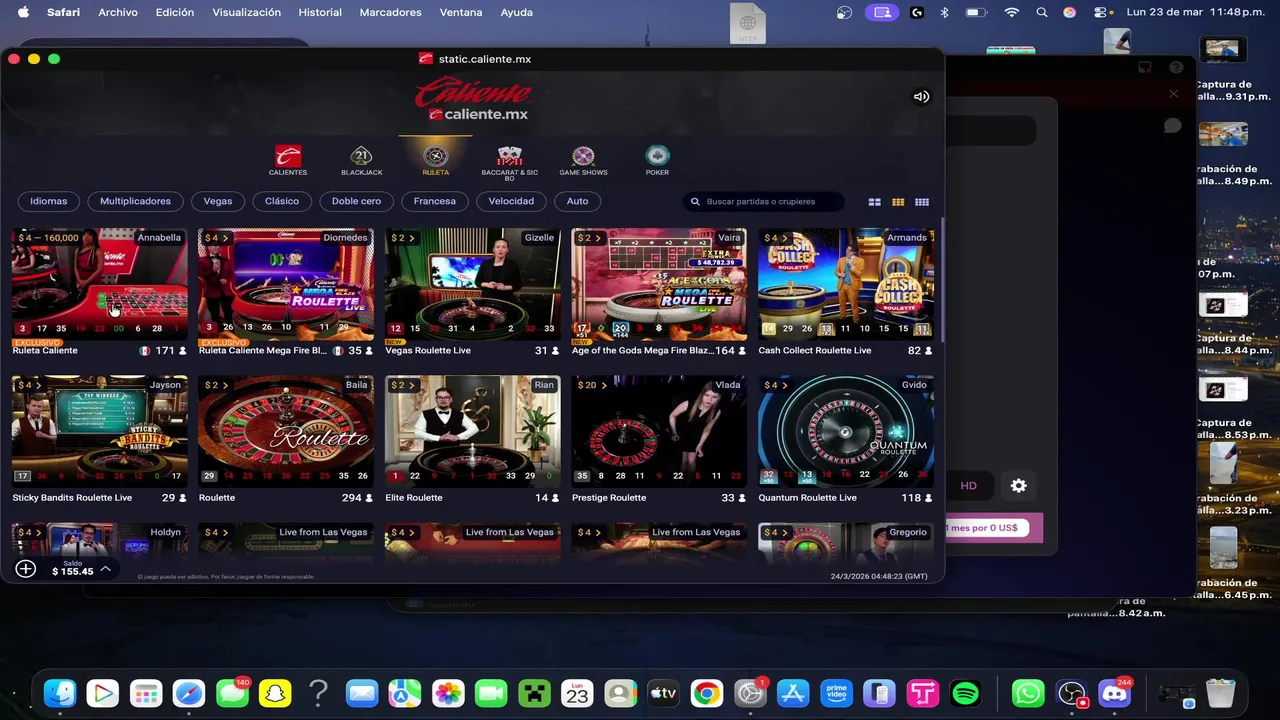Toggle the Vegas filter chip
Viewport: 1280px width, 720px height.
(218, 201)
